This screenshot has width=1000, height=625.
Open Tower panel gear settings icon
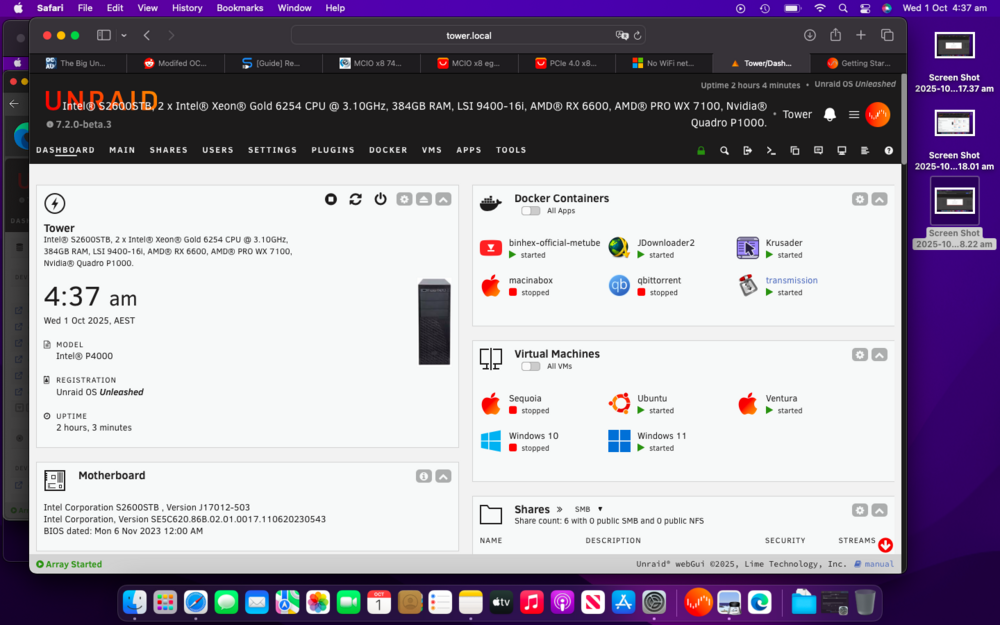tap(404, 199)
